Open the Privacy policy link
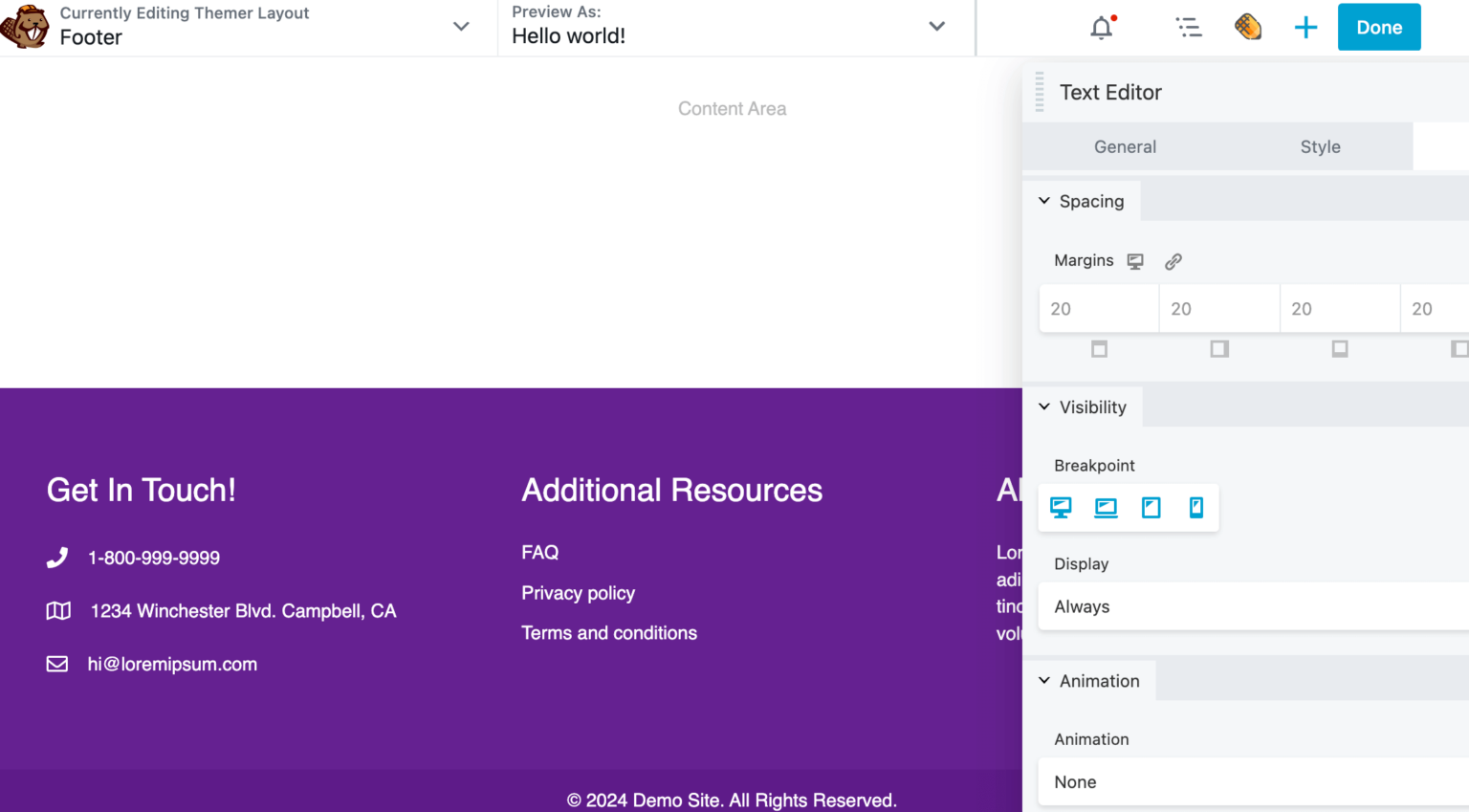 [x=578, y=593]
